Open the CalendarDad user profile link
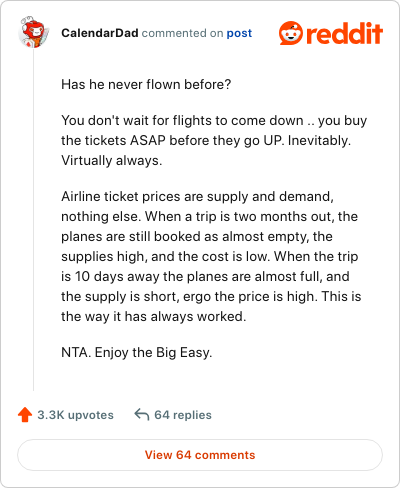The height and width of the screenshot is (488, 400). click(x=100, y=33)
